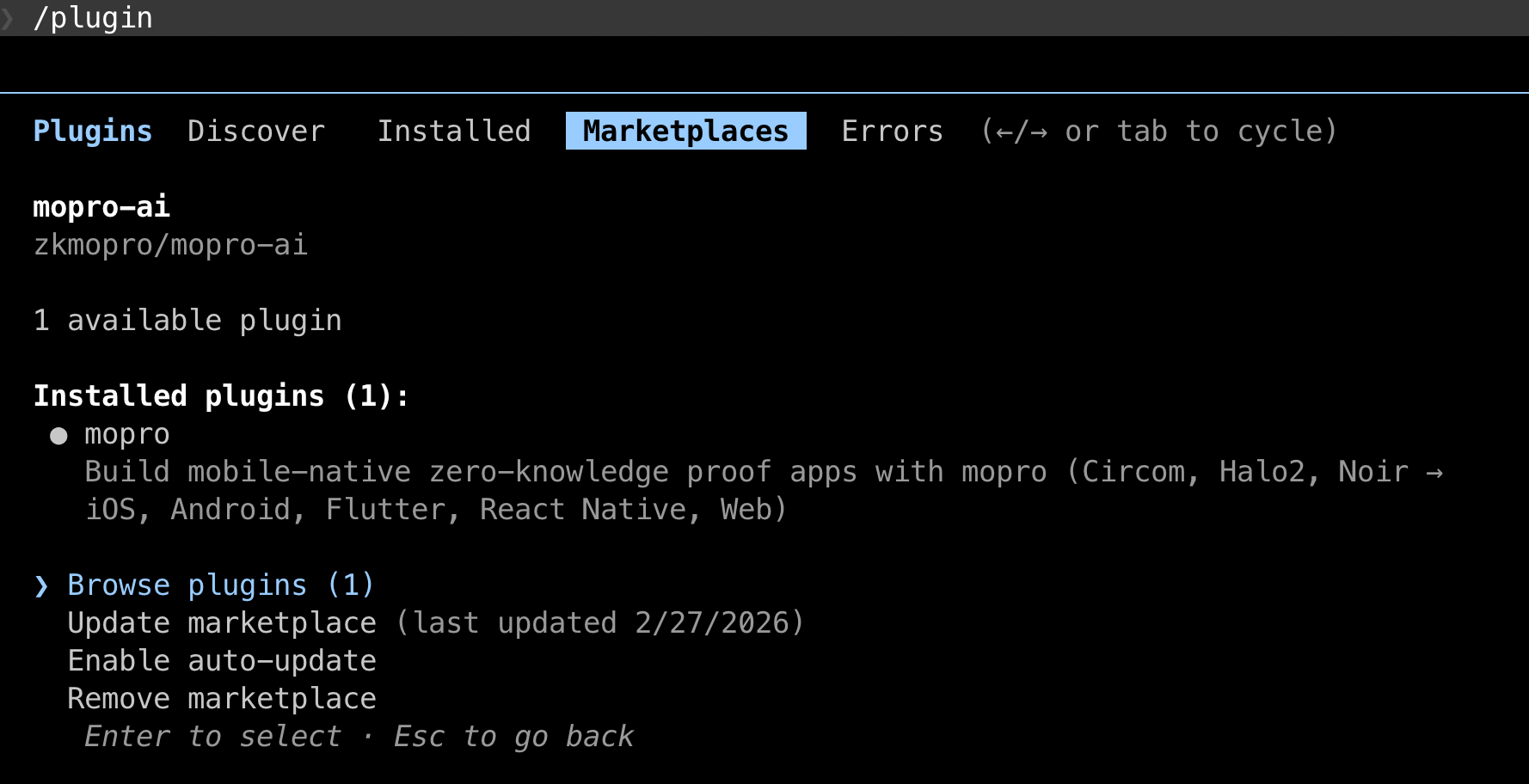Click the zkmopro/mopro-ai repository label
The height and width of the screenshot is (784, 1529).
[170, 245]
